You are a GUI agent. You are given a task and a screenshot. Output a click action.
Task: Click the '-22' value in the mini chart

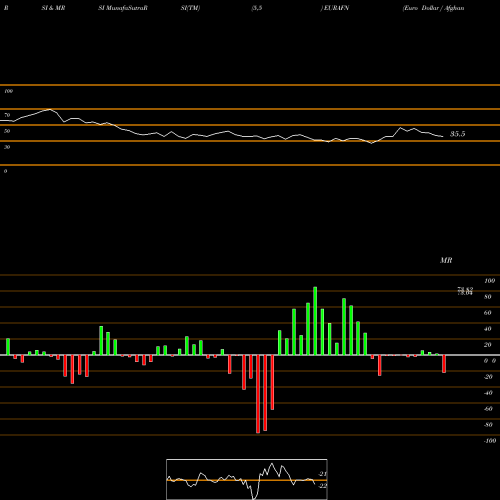(x=322, y=486)
